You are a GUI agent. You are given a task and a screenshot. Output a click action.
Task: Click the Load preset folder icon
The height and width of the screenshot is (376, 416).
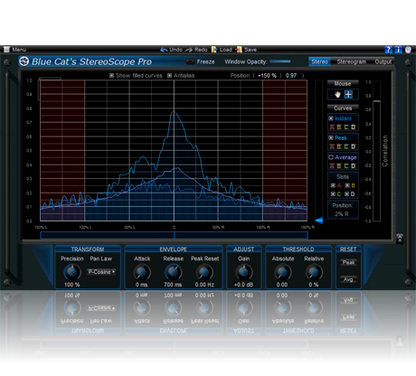(214, 50)
